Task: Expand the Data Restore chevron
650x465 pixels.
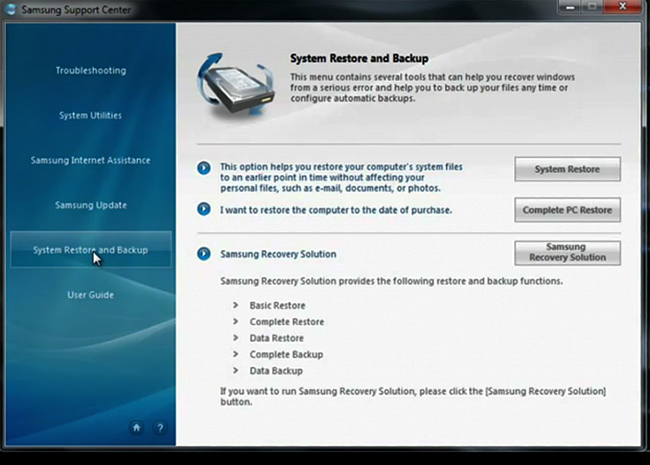Action: tap(235, 338)
